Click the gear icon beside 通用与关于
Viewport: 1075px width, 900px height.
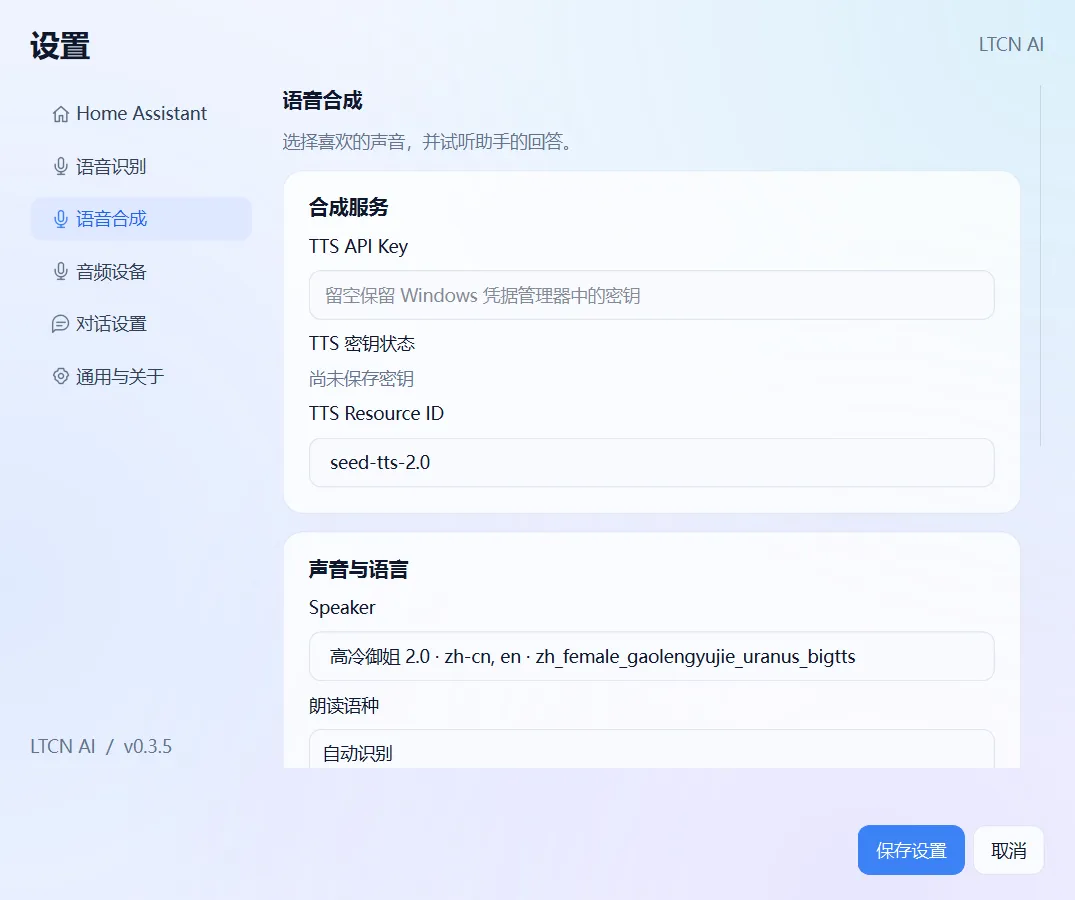(x=61, y=376)
